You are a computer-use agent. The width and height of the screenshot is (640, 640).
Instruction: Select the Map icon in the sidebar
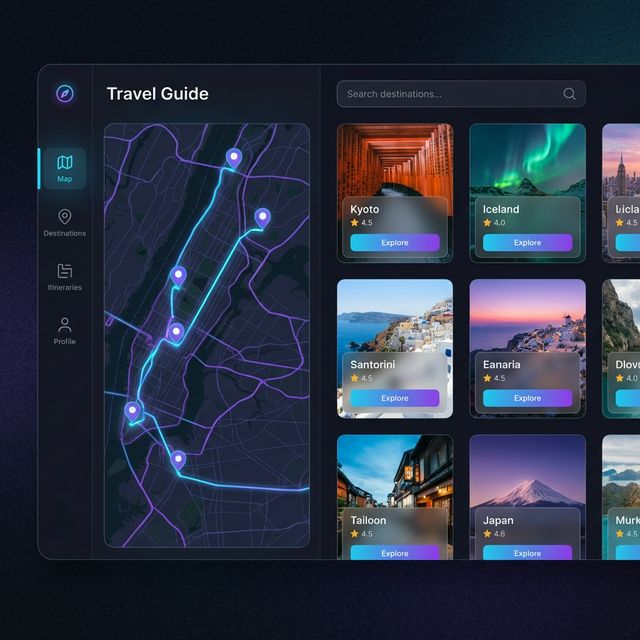tap(64, 163)
